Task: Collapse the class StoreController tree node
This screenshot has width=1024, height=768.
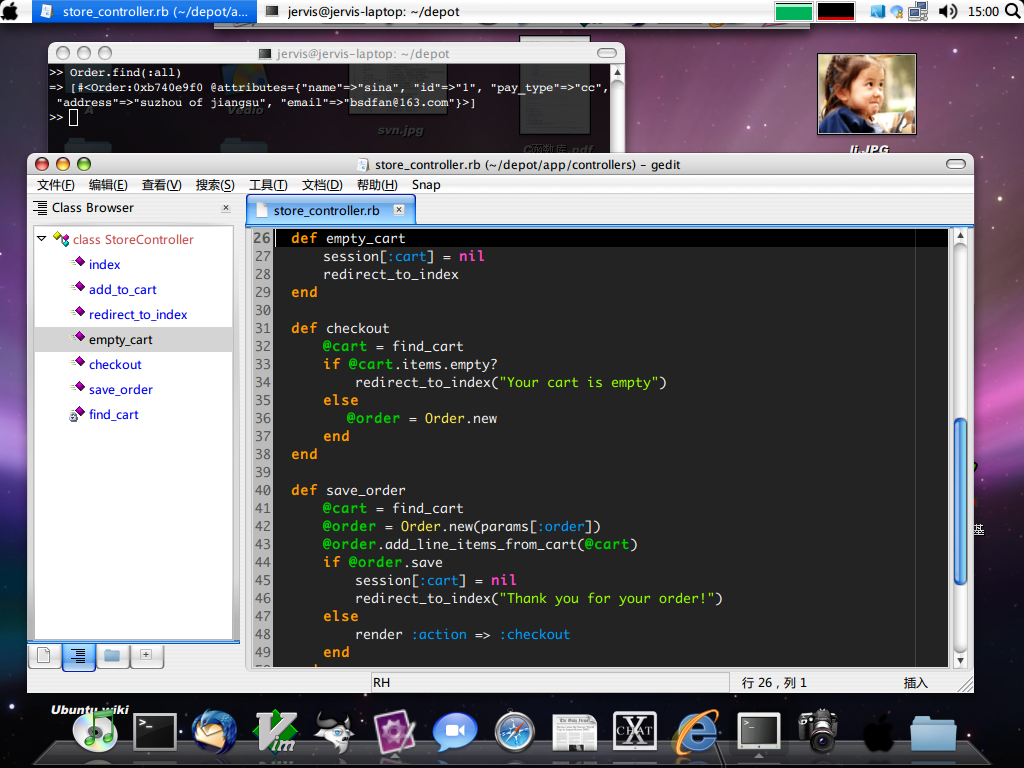Action: pyautogui.click(x=42, y=238)
